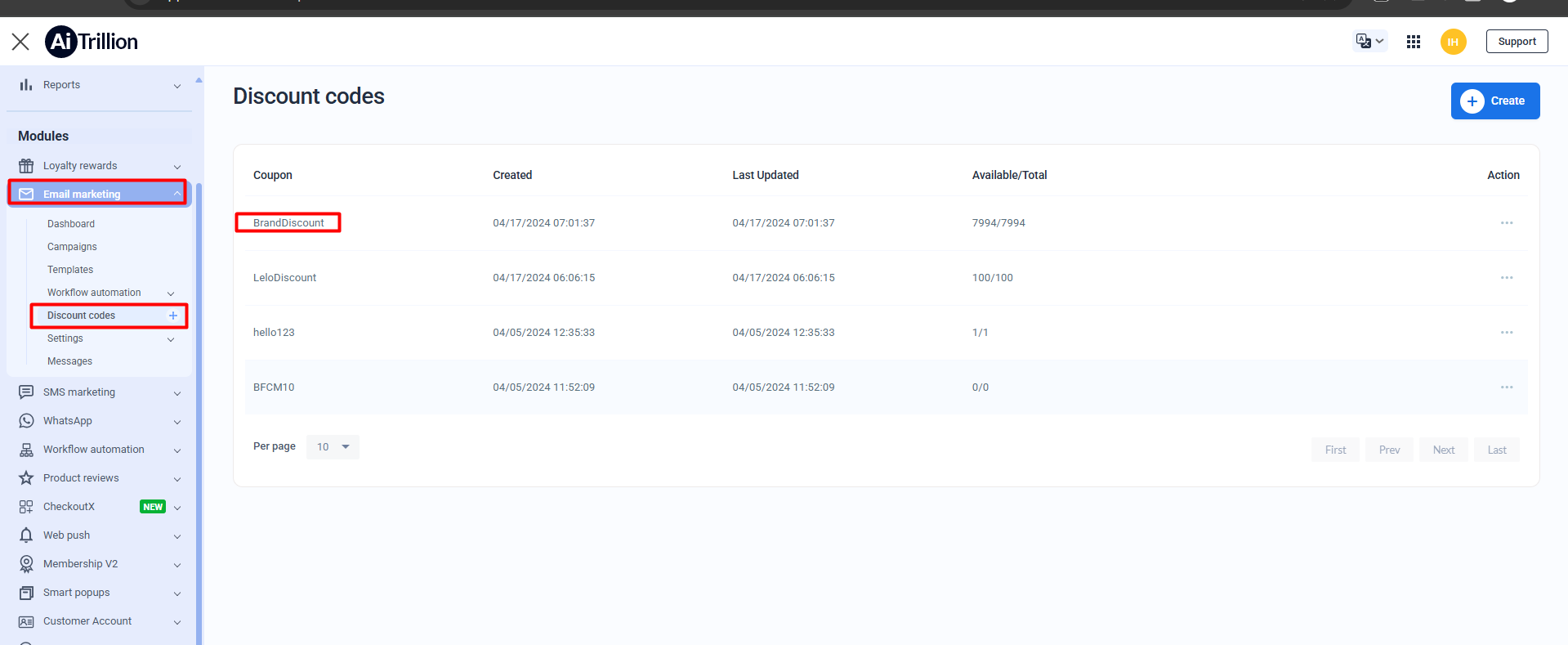Click the plus icon beside Discount codes
This screenshot has height=645, width=1568.
pos(173,316)
